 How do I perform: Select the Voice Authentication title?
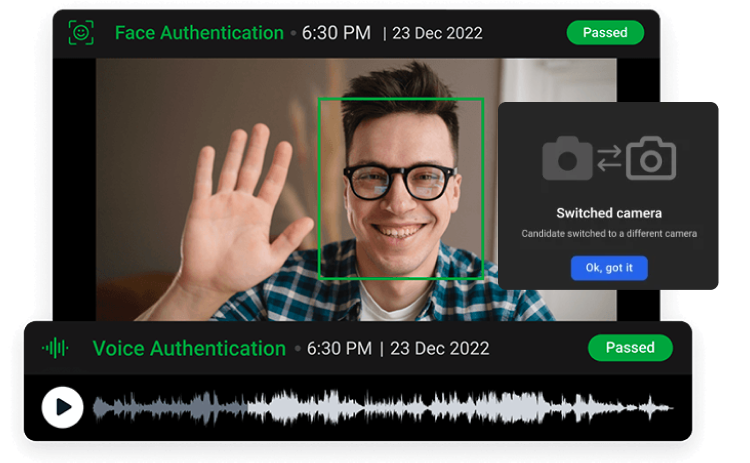tap(189, 348)
